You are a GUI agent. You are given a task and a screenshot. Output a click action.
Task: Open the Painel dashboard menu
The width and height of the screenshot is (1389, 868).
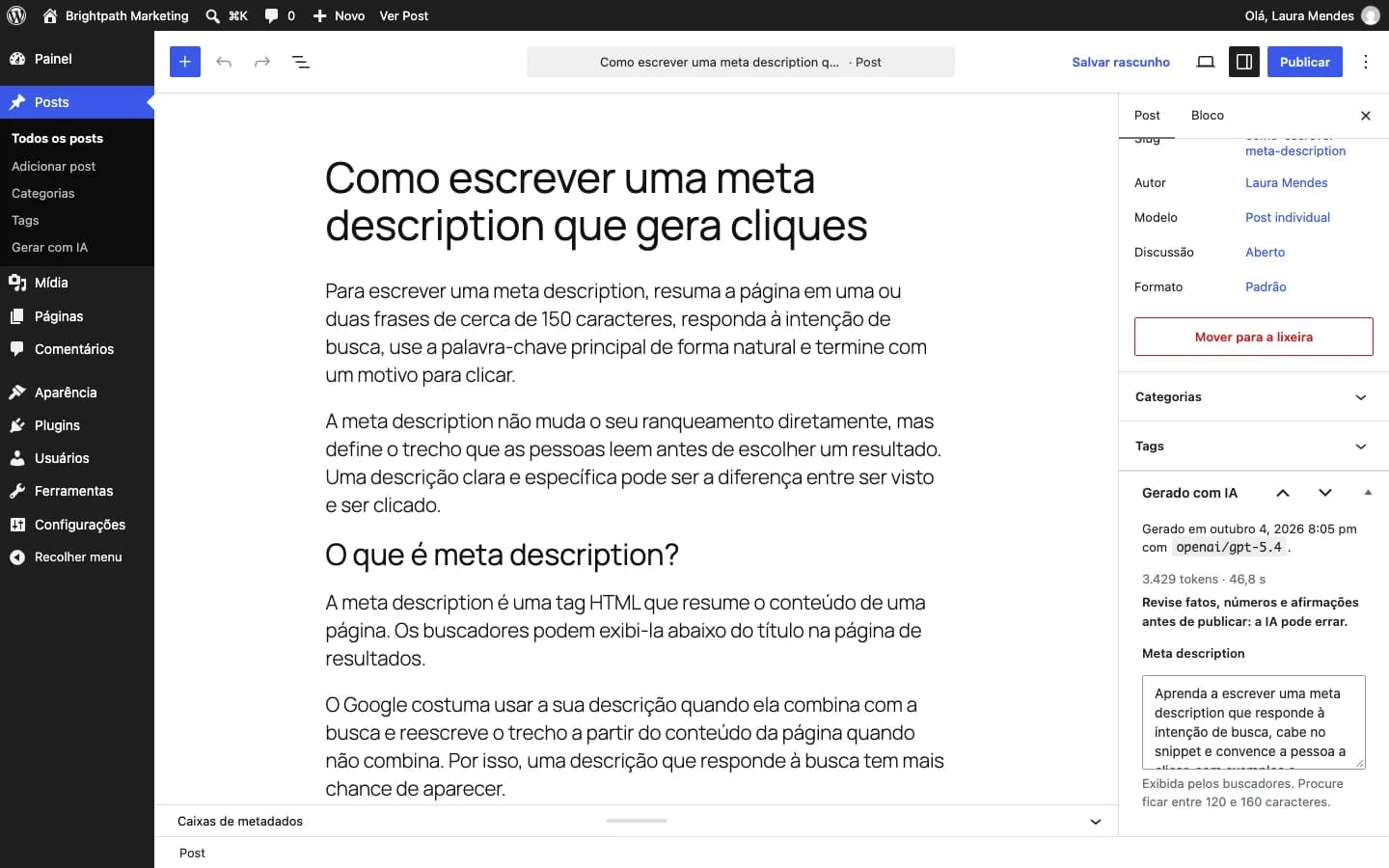pyautogui.click(x=77, y=59)
